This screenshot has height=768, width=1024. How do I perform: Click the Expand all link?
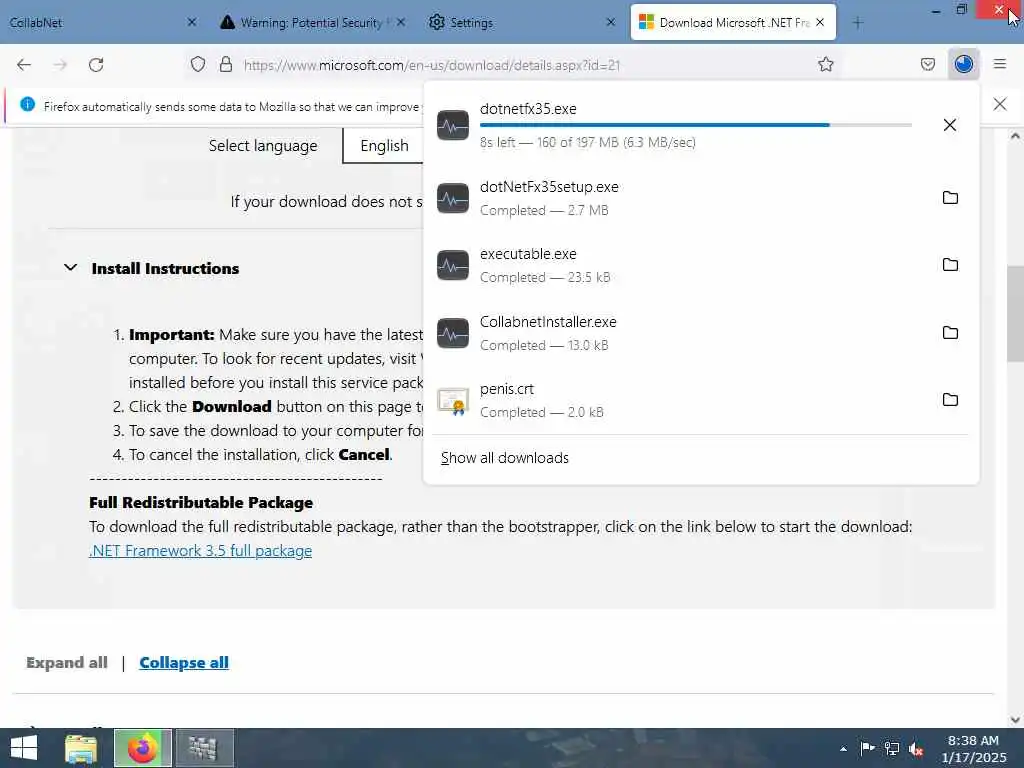pos(67,662)
